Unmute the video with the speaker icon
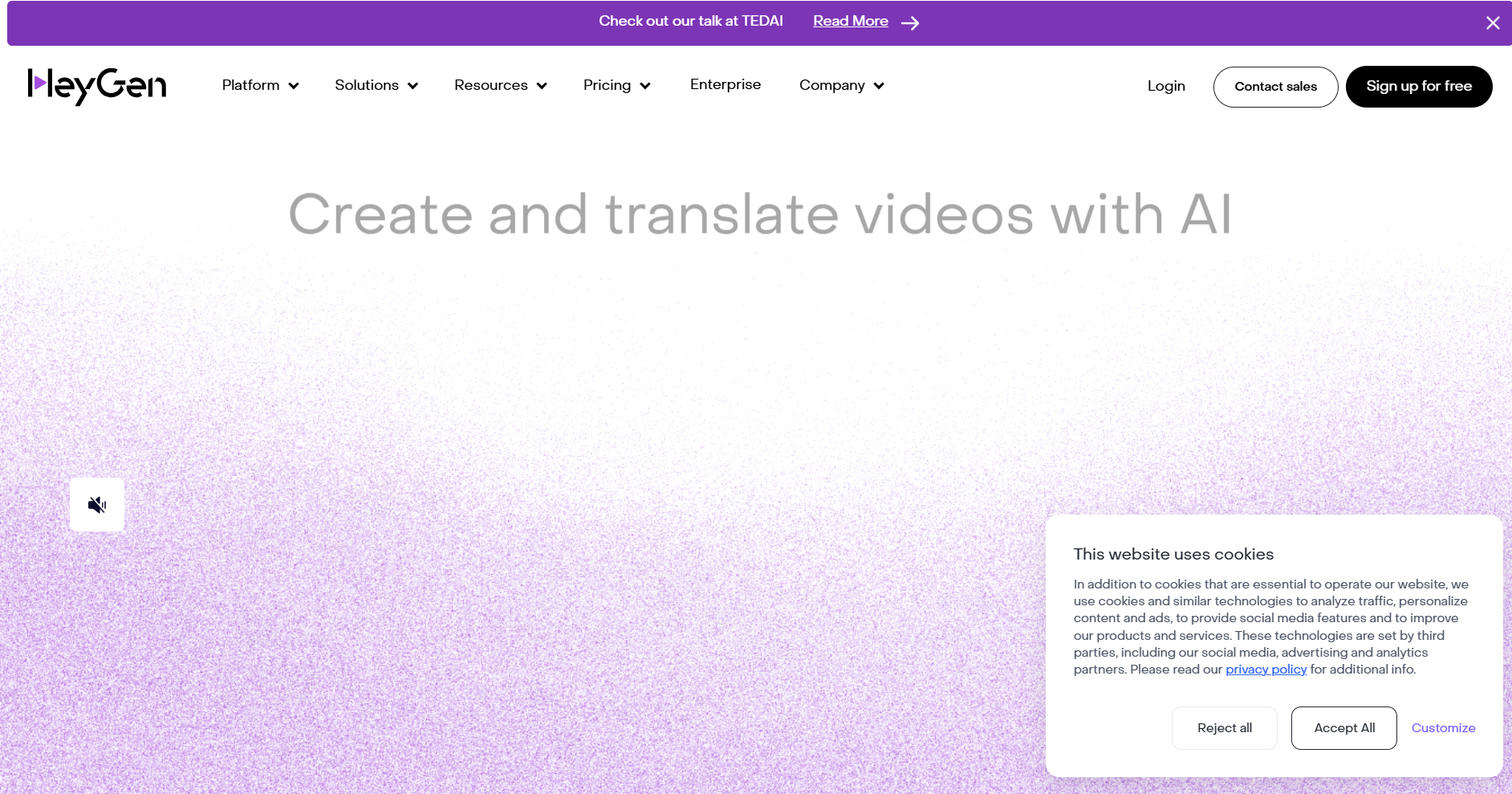1512x794 pixels. [97, 505]
